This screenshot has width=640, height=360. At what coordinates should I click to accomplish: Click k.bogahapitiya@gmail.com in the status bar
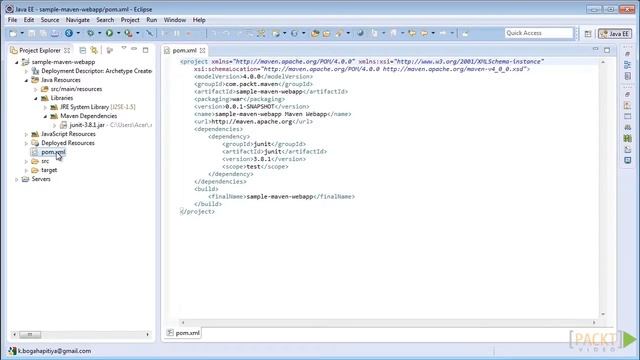click(x=54, y=351)
